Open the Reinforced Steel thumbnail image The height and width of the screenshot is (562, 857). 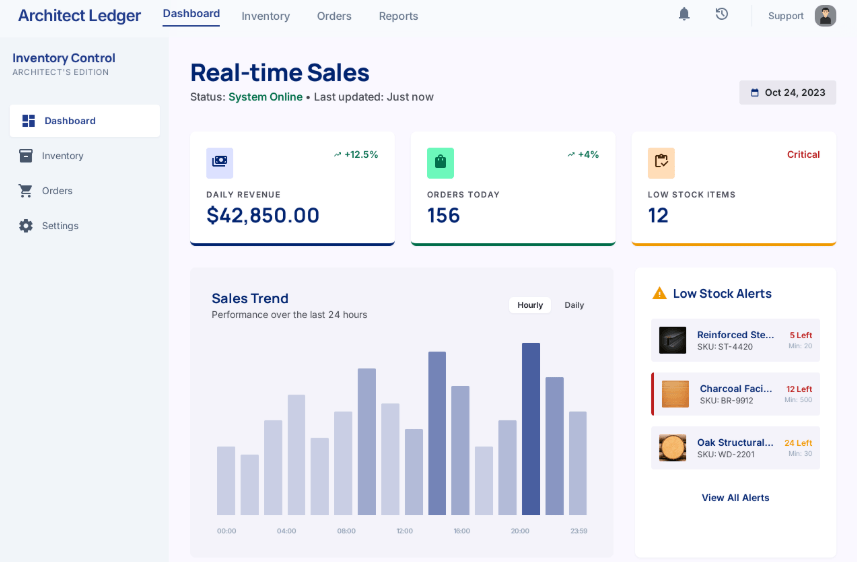point(672,340)
